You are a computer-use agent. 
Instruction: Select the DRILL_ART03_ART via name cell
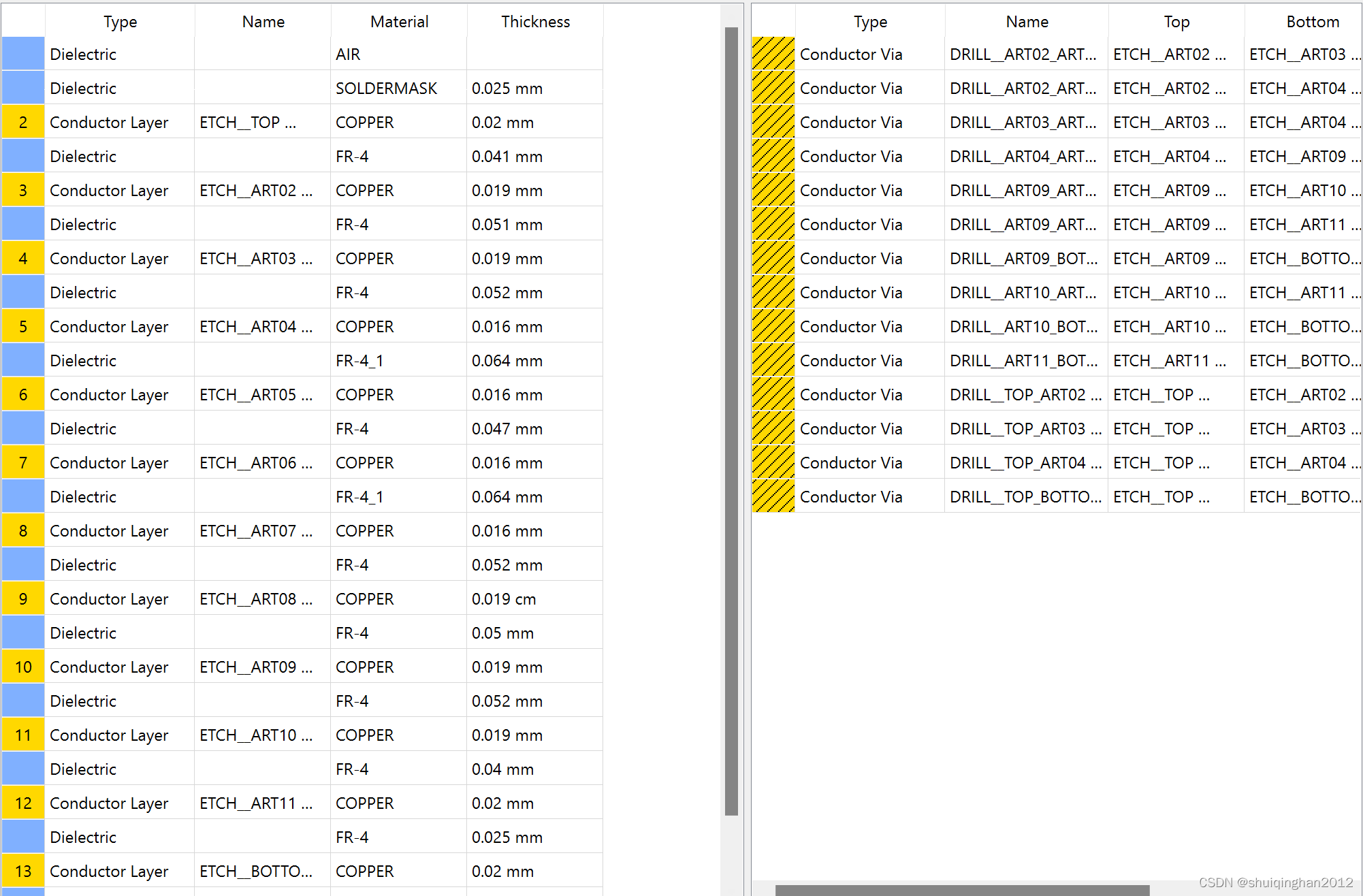[1023, 122]
